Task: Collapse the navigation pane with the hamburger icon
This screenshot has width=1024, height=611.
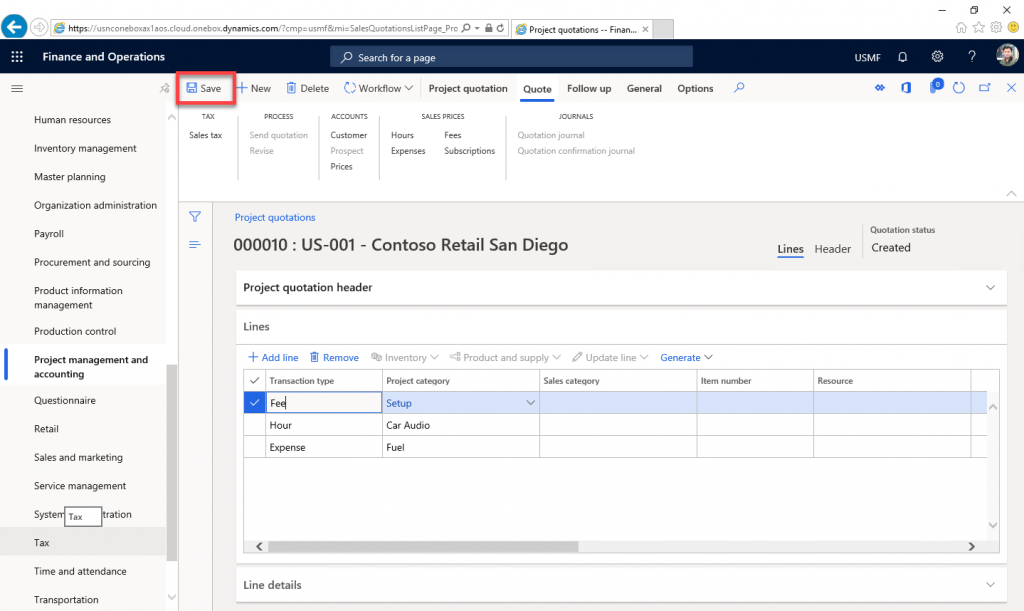Action: (x=16, y=88)
